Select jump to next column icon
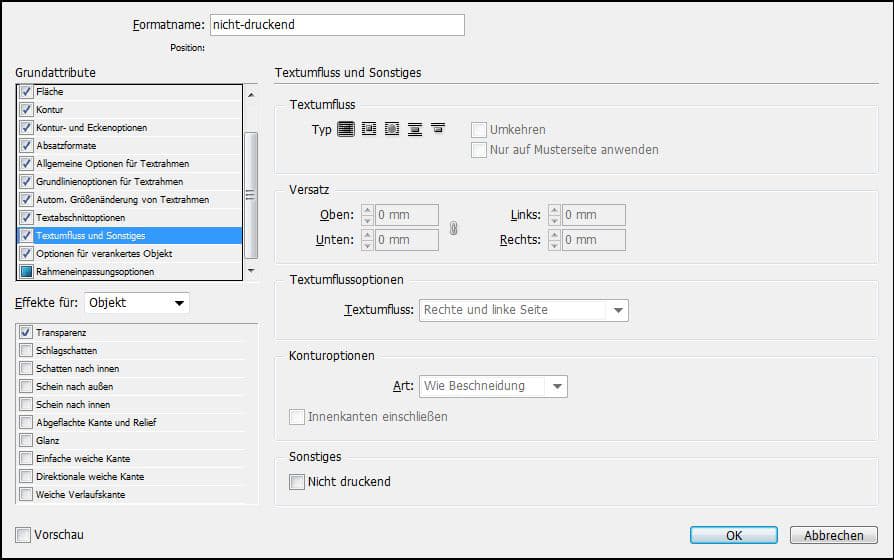 [x=437, y=130]
